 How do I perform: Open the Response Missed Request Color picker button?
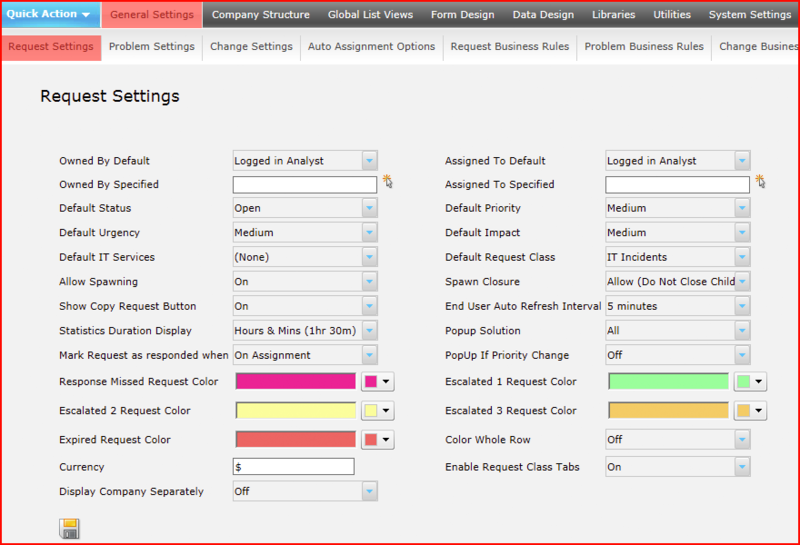pos(378,381)
